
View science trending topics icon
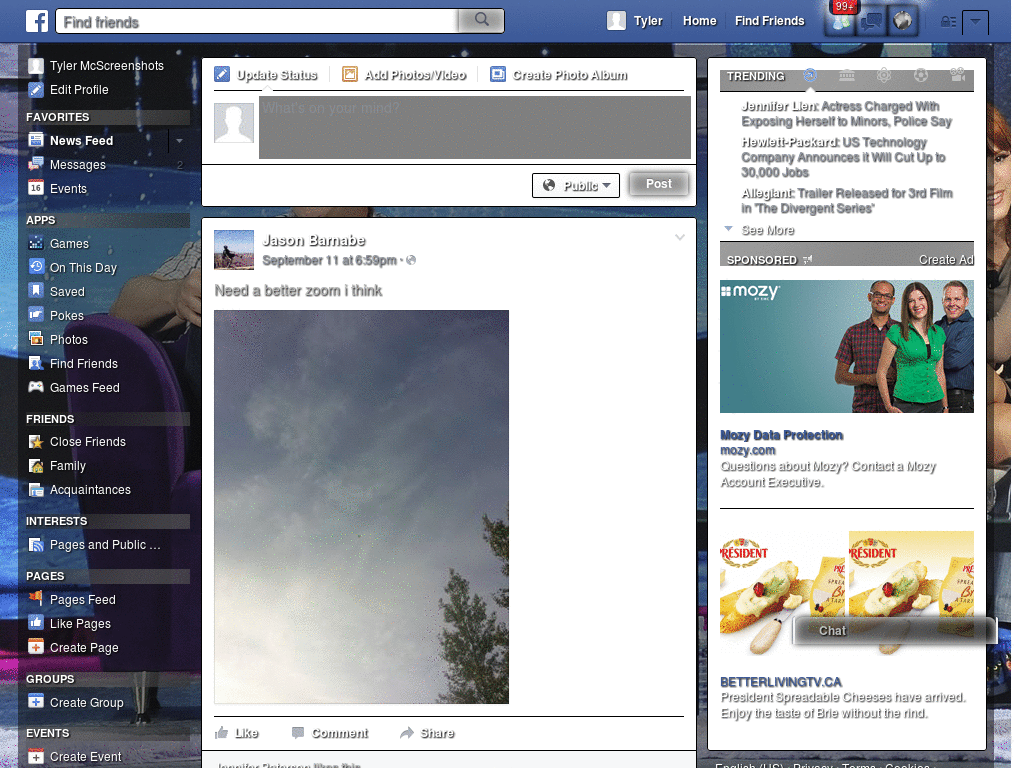pyautogui.click(x=884, y=76)
